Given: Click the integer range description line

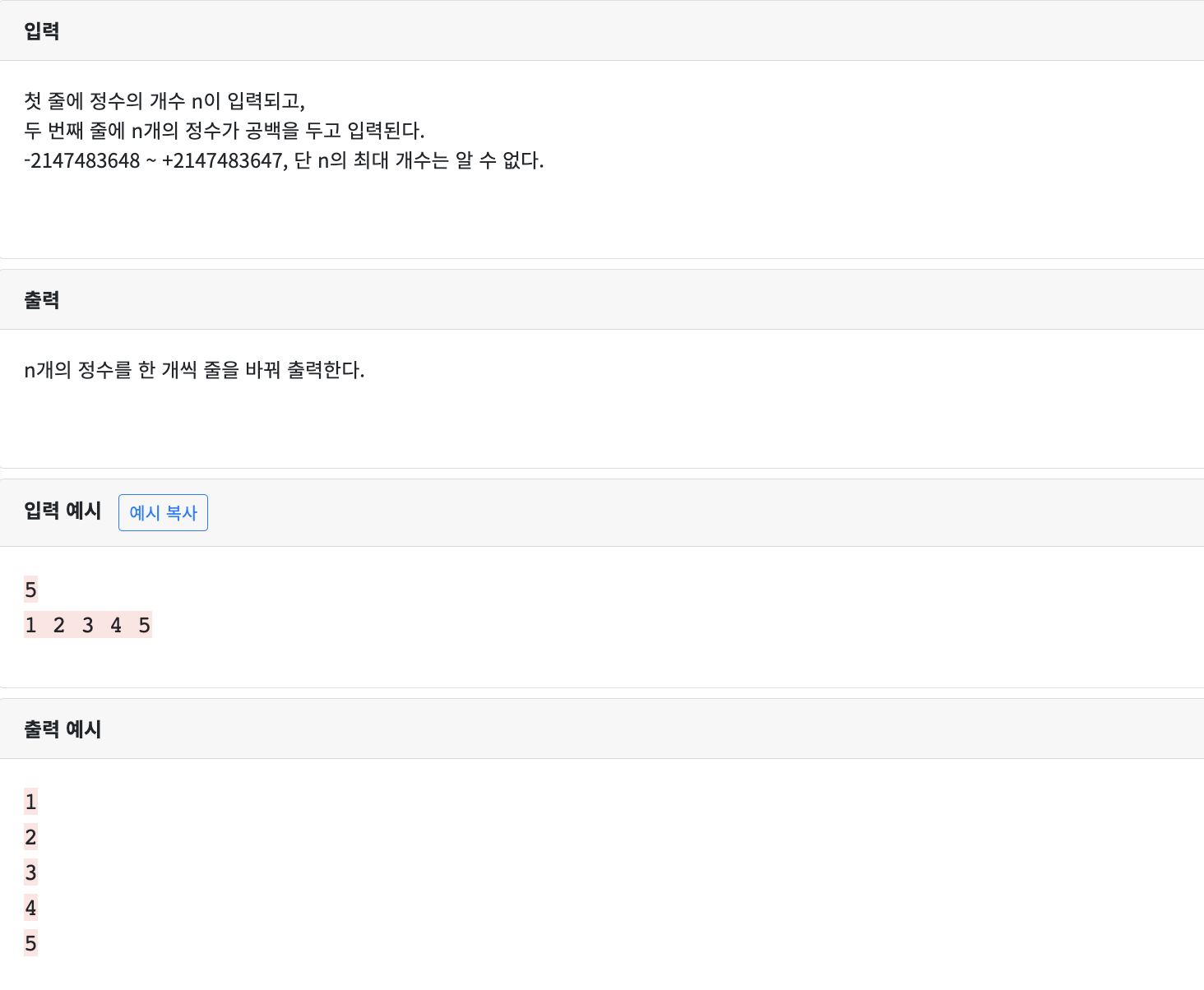Looking at the screenshot, I should [x=284, y=163].
